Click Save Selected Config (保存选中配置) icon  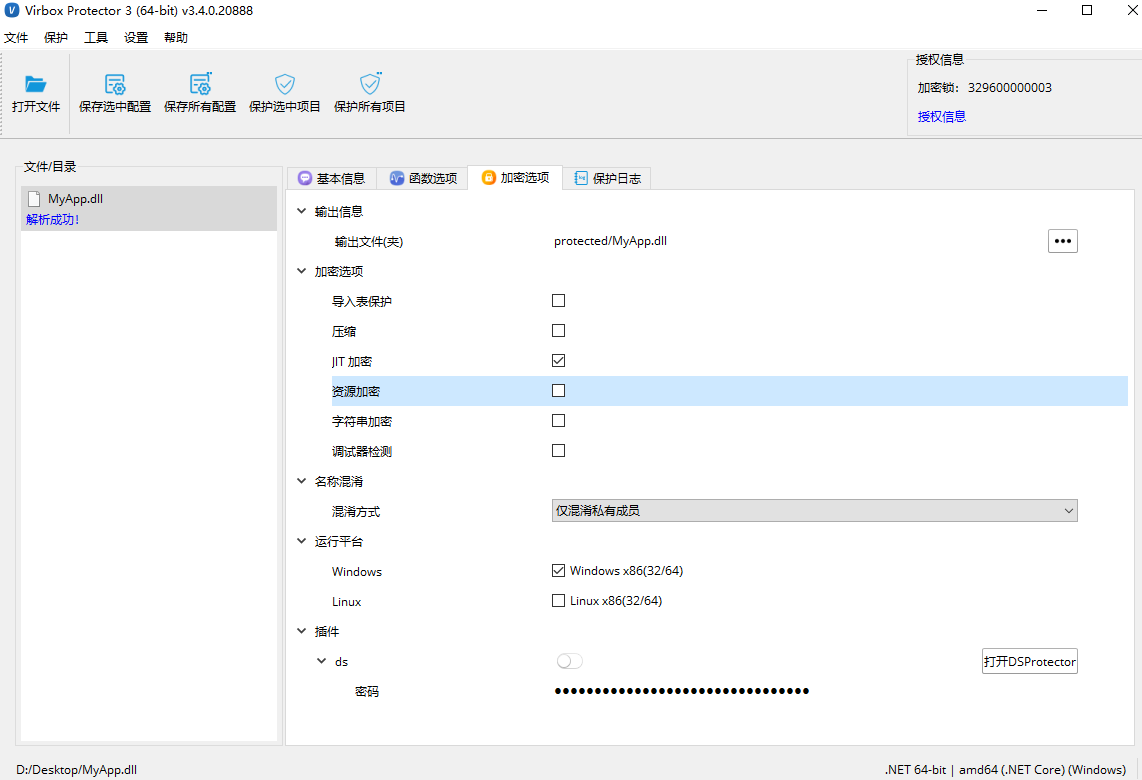[115, 84]
